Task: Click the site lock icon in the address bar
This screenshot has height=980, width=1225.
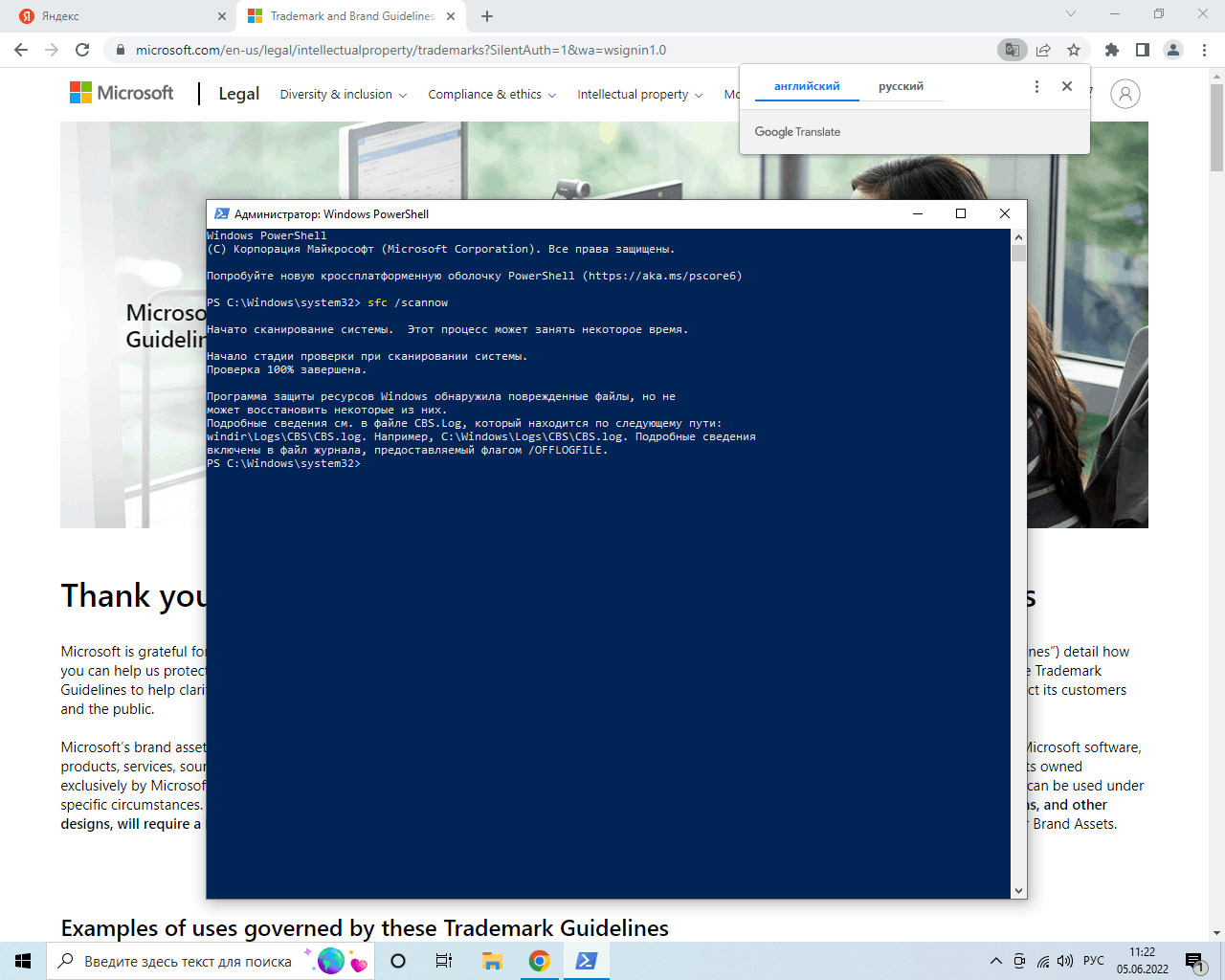Action: coord(120,50)
